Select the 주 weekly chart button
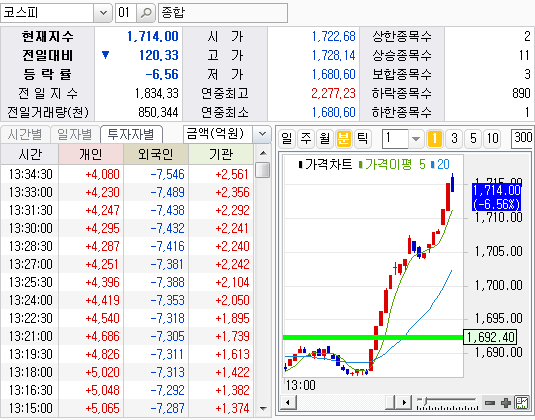Screen dimensions: 535x420 pos(306,139)
